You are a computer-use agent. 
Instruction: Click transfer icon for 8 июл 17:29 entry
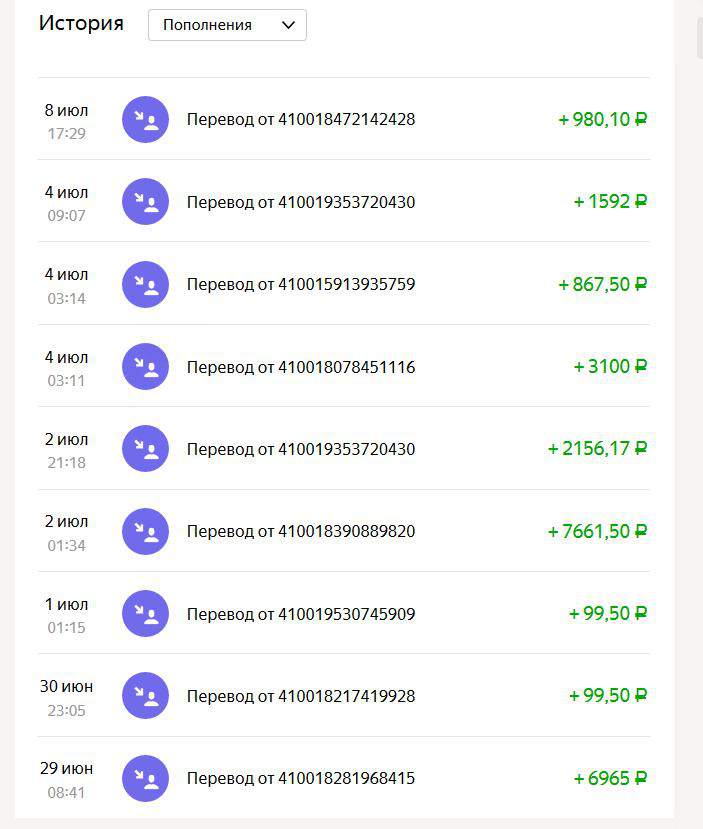[x=145, y=119]
